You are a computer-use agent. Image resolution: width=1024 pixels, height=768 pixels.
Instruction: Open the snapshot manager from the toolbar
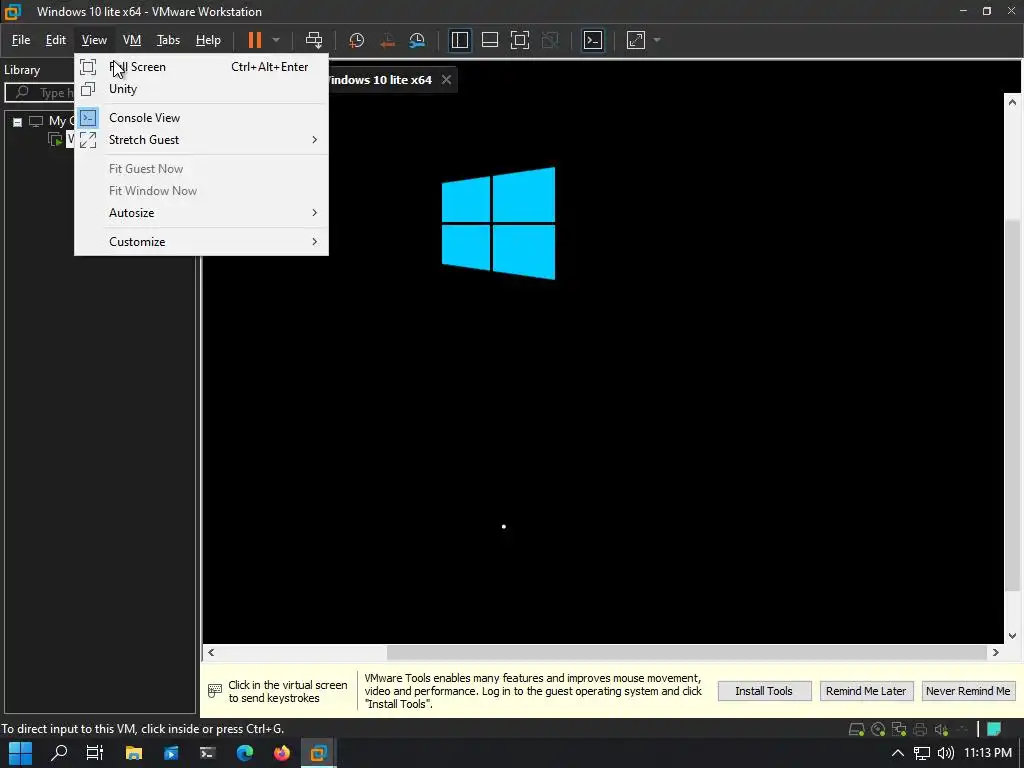(417, 40)
